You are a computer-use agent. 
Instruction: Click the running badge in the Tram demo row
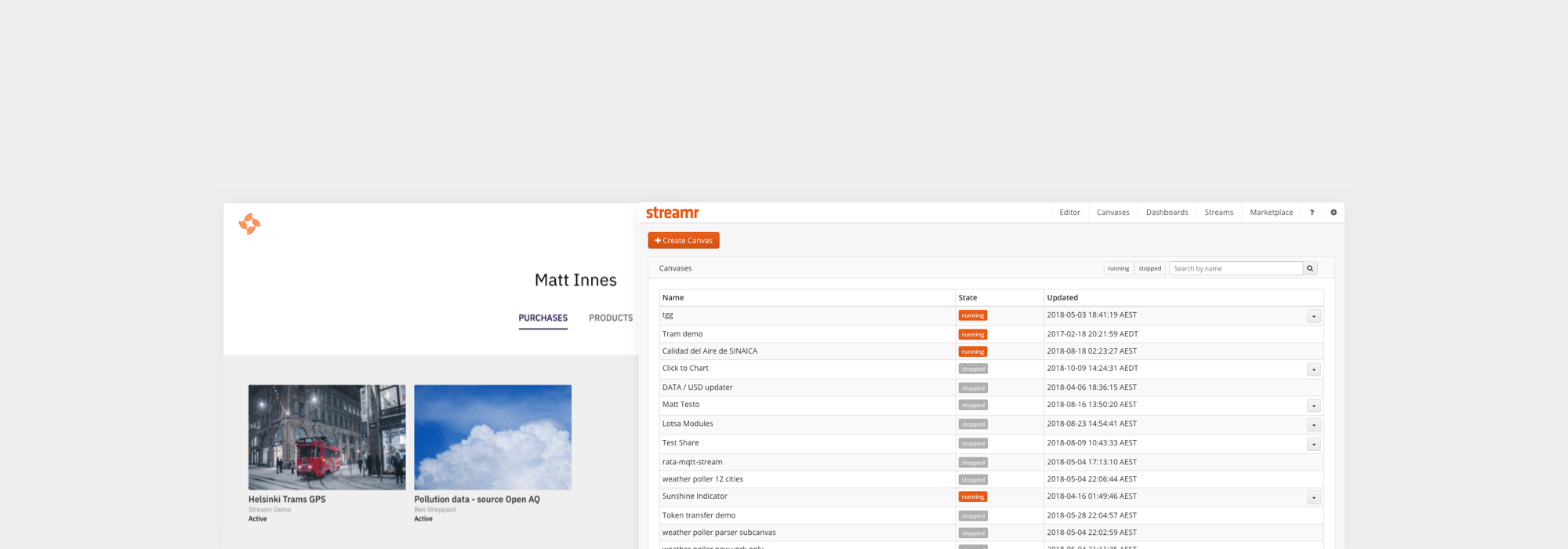tap(973, 335)
